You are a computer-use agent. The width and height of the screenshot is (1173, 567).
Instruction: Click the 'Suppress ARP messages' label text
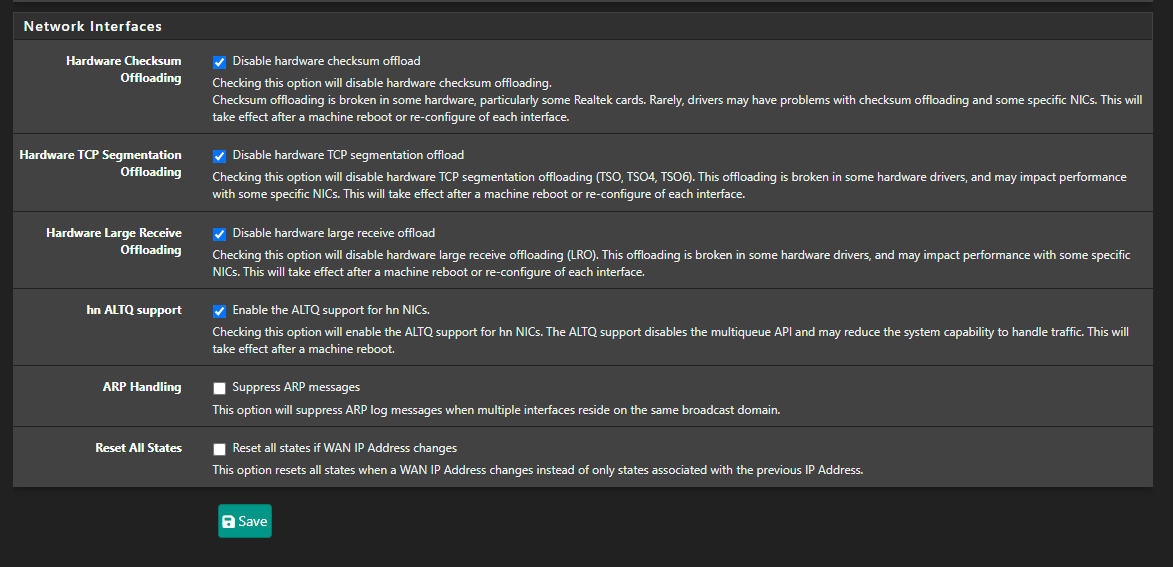296,387
